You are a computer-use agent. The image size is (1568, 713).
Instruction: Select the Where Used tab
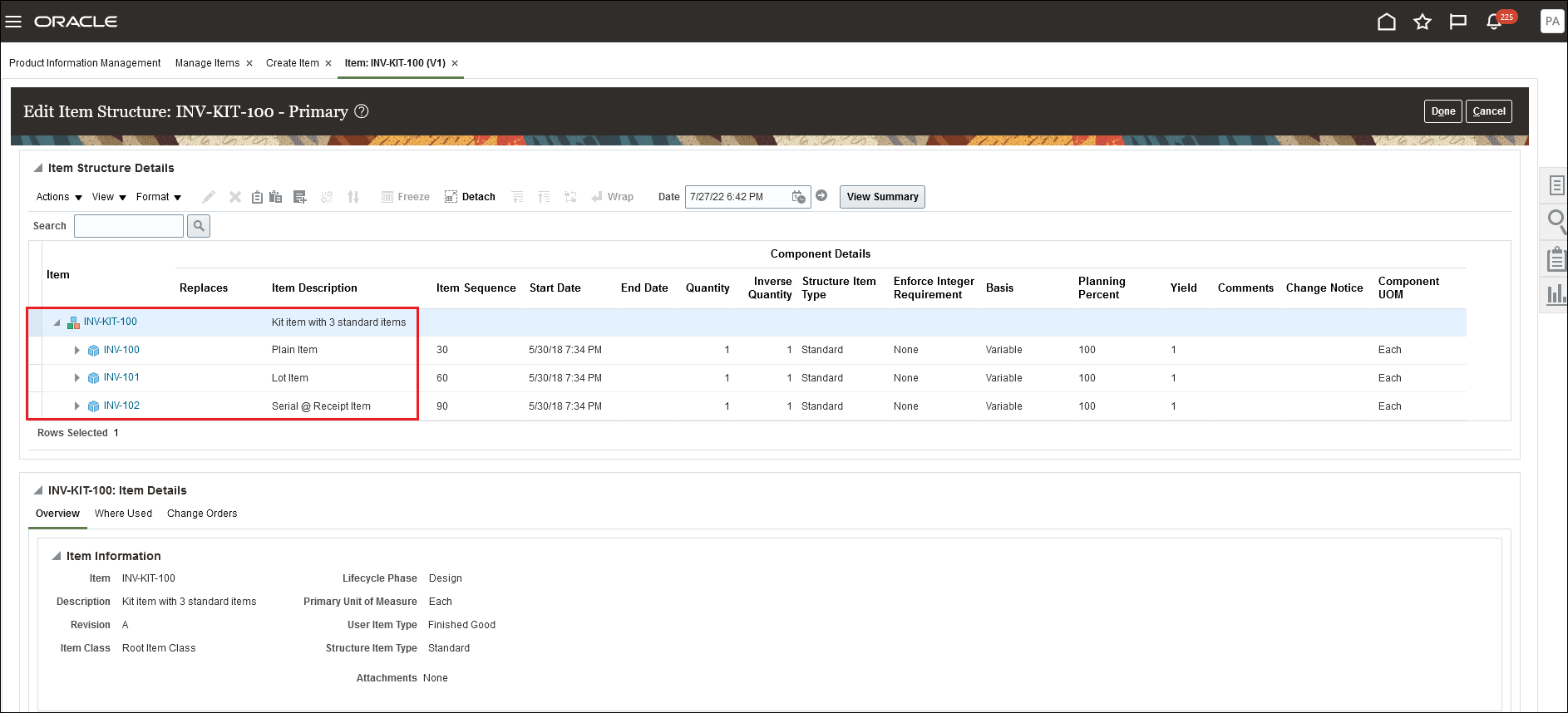click(x=123, y=514)
